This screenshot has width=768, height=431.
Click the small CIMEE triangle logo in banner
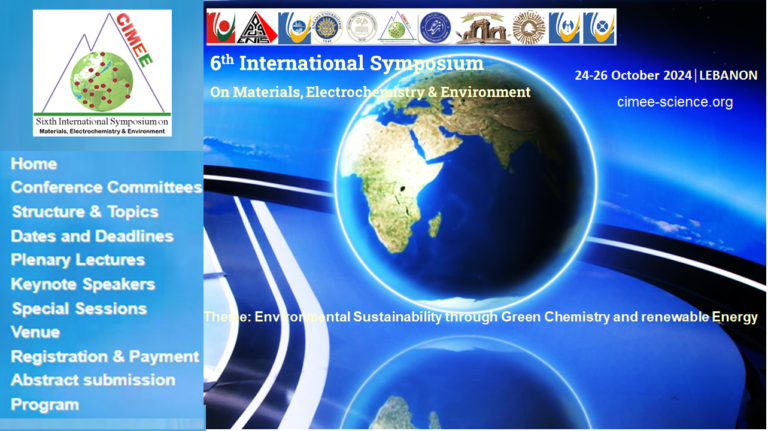click(x=397, y=28)
